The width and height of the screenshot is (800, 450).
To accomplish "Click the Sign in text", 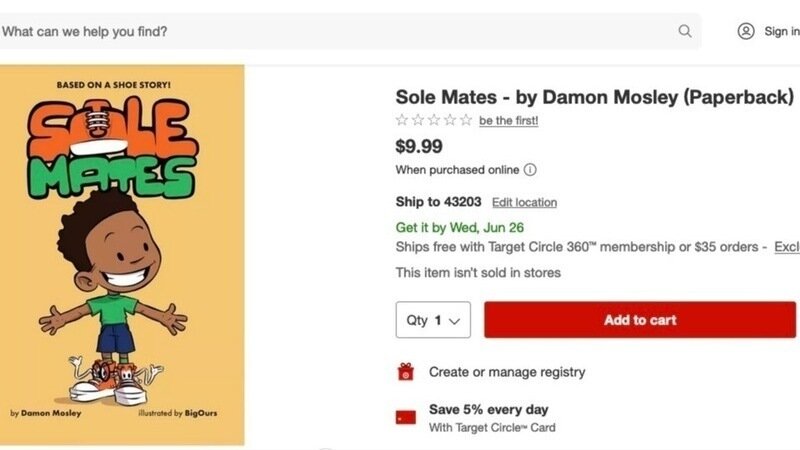I will (x=781, y=31).
